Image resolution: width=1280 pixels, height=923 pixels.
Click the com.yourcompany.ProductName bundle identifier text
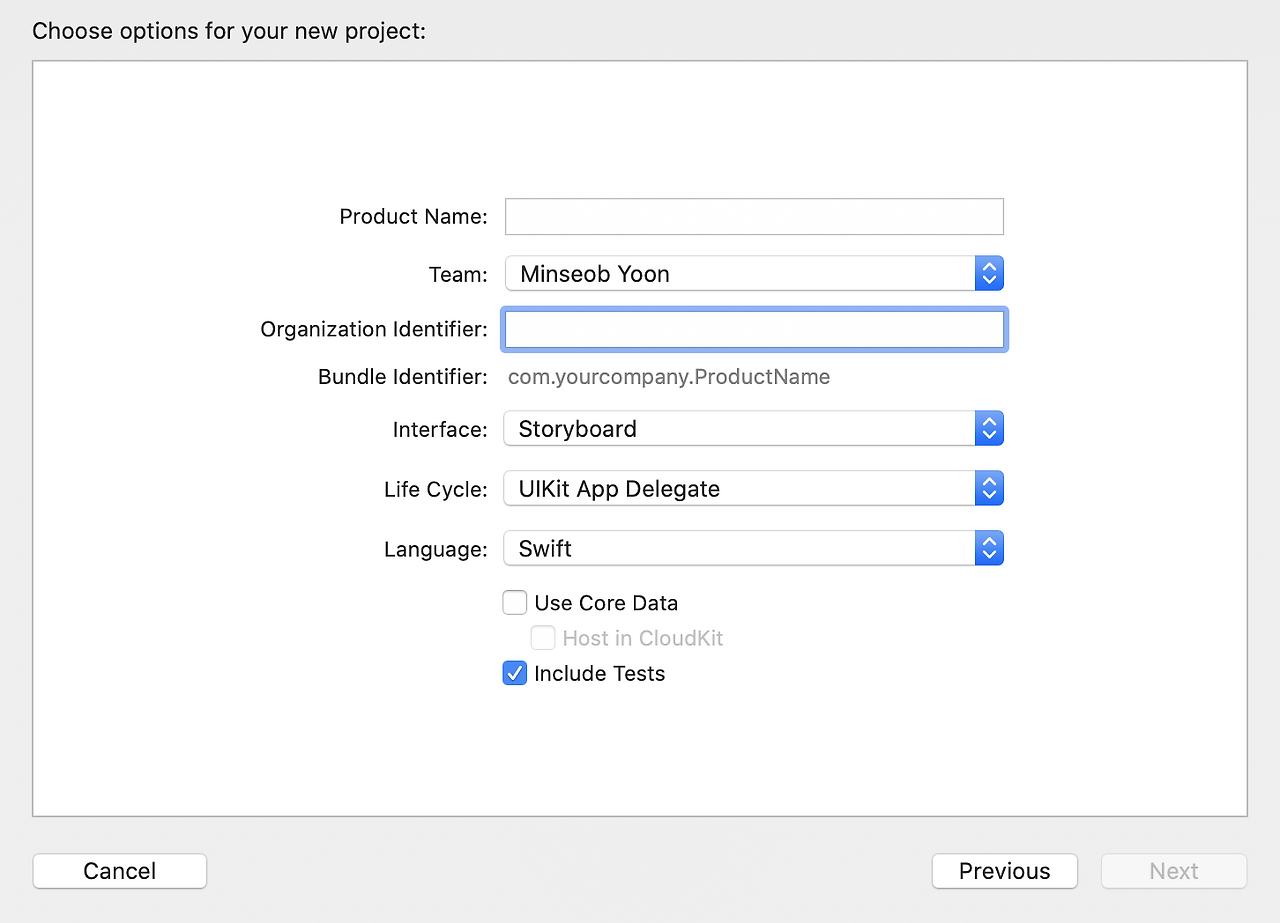pyautogui.click(x=669, y=377)
